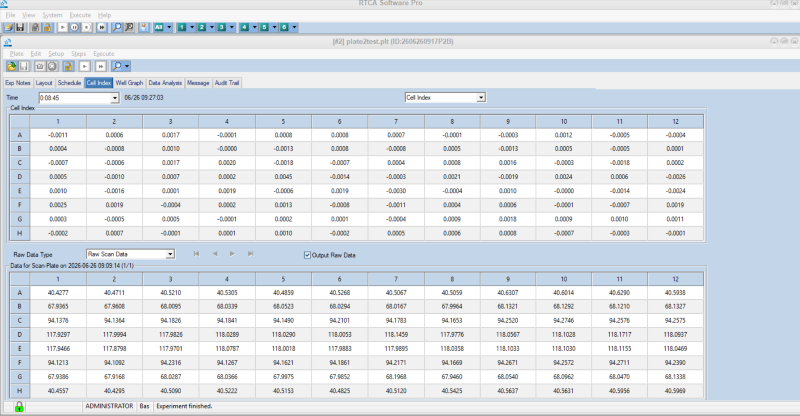This screenshot has width=800, height=416.
Task: Switch to the Exp Notes tab
Action: click(18, 83)
